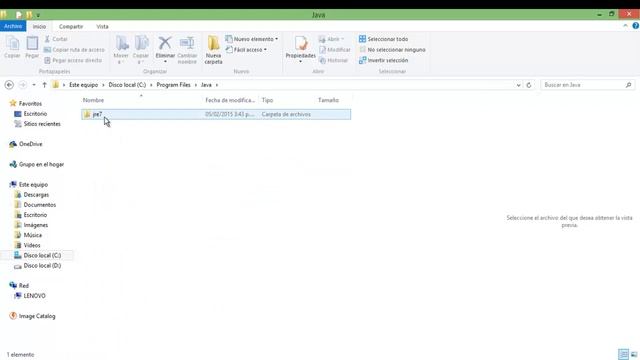Click Copiar ruta de acceso
Viewport: 640px width, 360px height.
pos(74,49)
